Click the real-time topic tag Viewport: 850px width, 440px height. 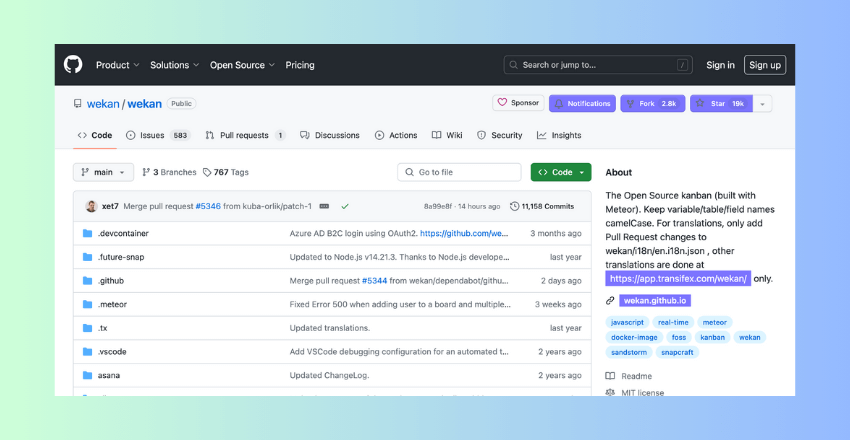click(673, 322)
